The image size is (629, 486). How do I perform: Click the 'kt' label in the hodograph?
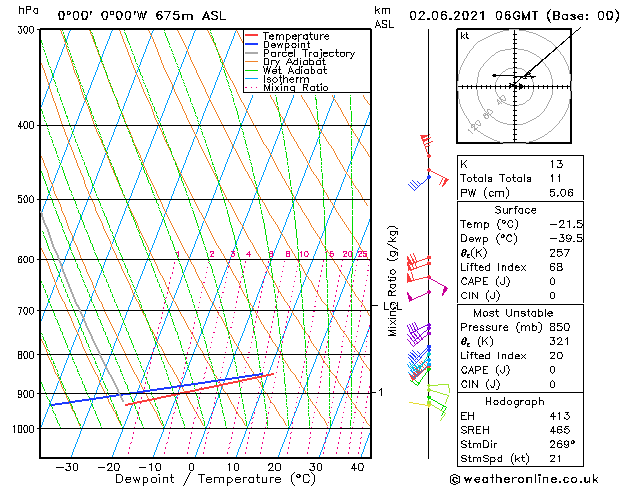click(465, 36)
